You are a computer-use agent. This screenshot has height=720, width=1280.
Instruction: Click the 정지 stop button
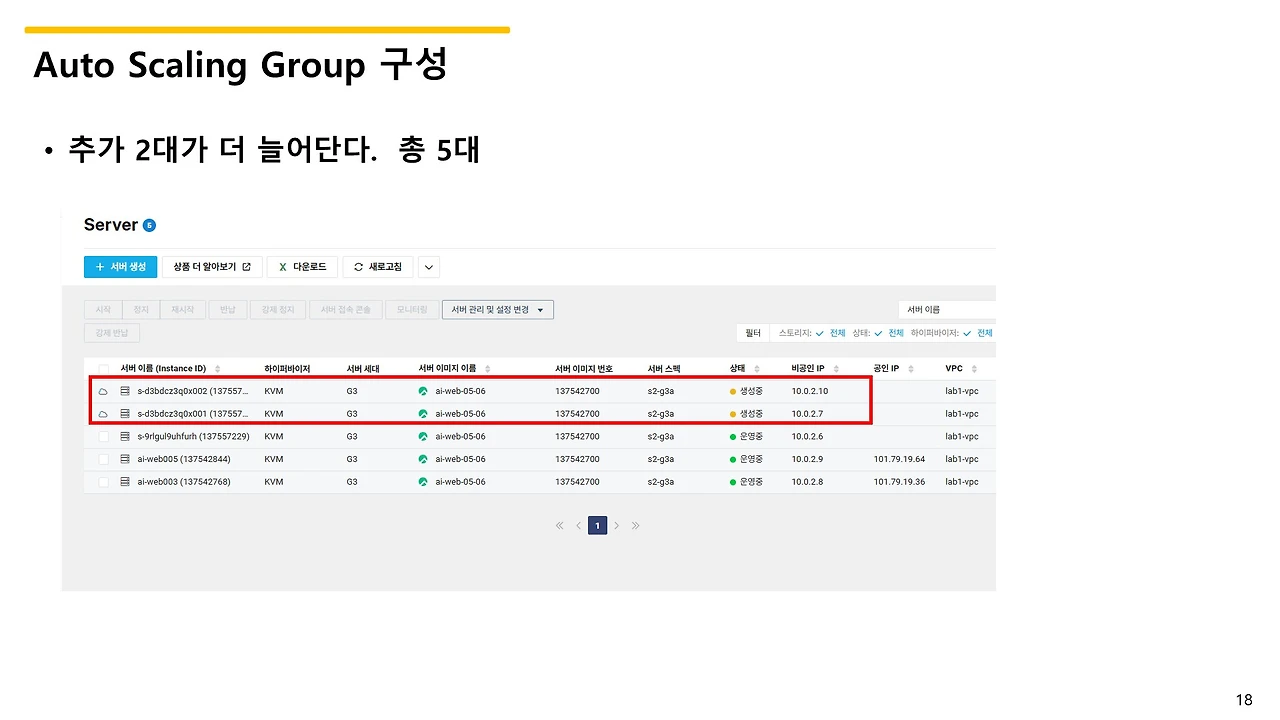(141, 310)
